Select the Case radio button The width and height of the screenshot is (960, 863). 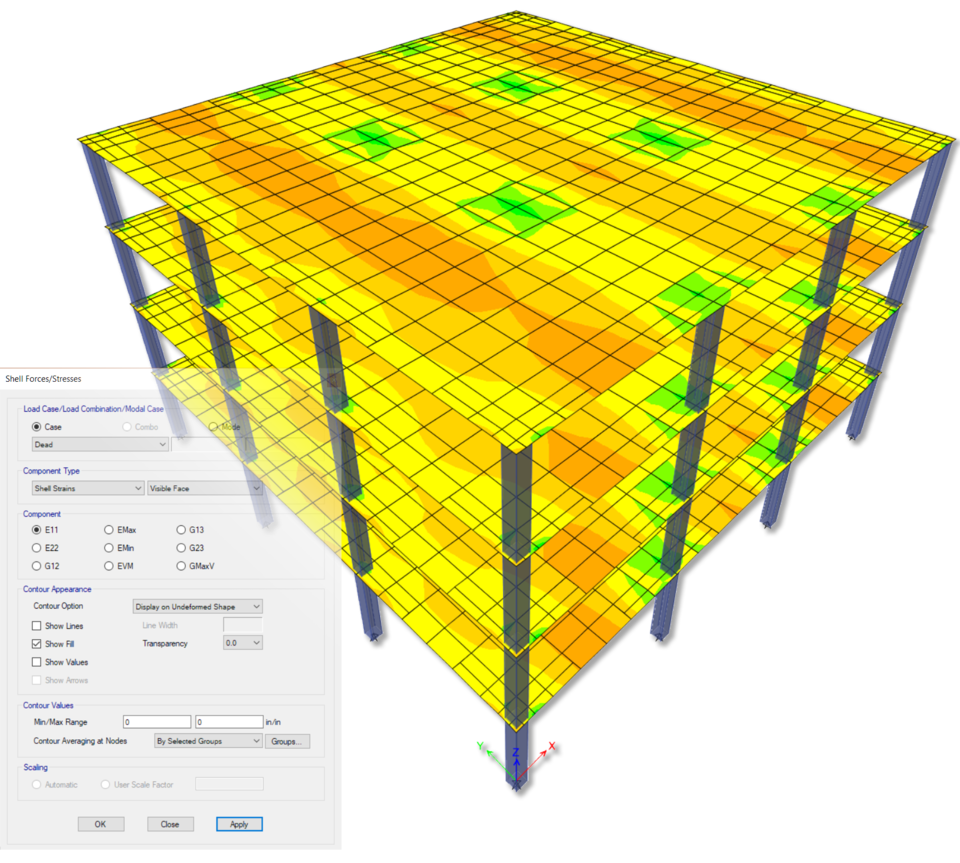pyautogui.click(x=37, y=427)
